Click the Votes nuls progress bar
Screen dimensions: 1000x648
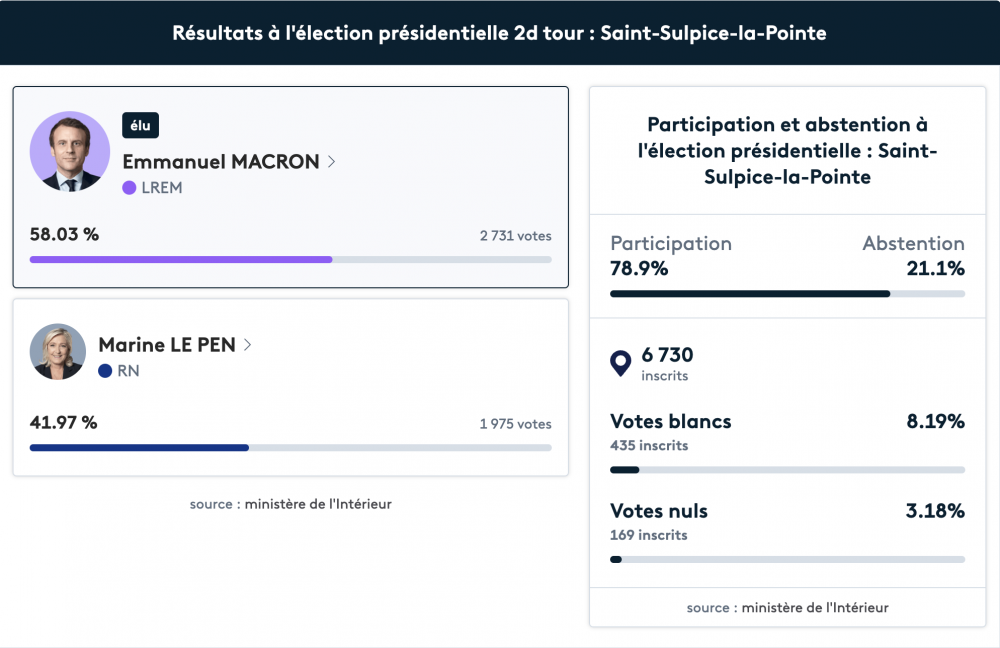(787, 559)
